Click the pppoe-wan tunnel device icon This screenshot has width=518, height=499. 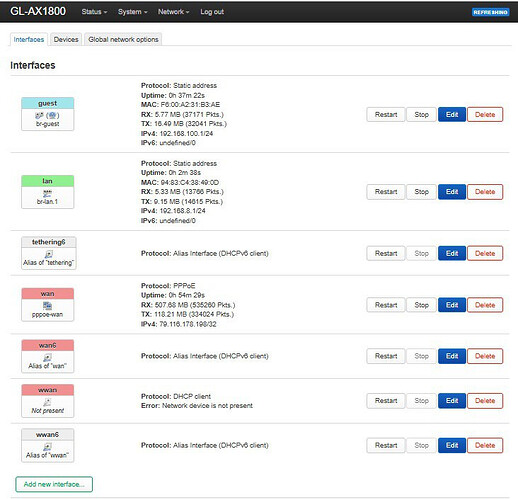[47, 306]
